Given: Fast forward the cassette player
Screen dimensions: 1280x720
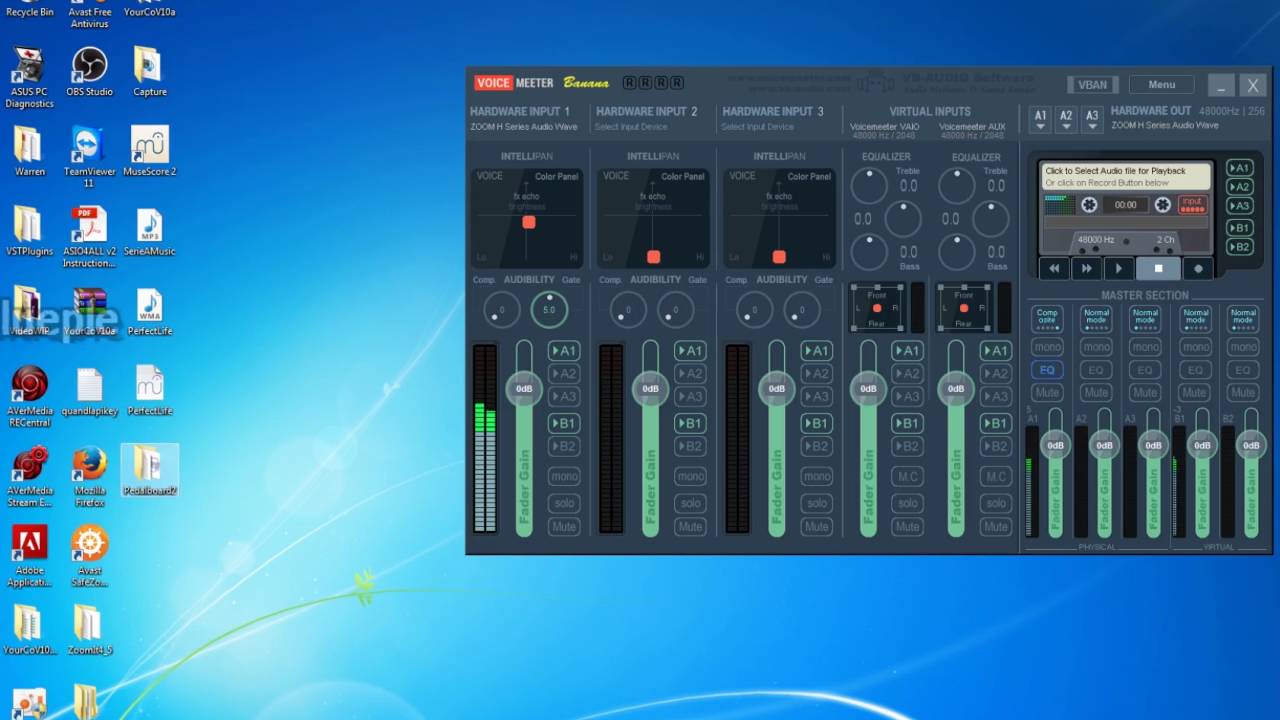Looking at the screenshot, I should click(x=1086, y=268).
